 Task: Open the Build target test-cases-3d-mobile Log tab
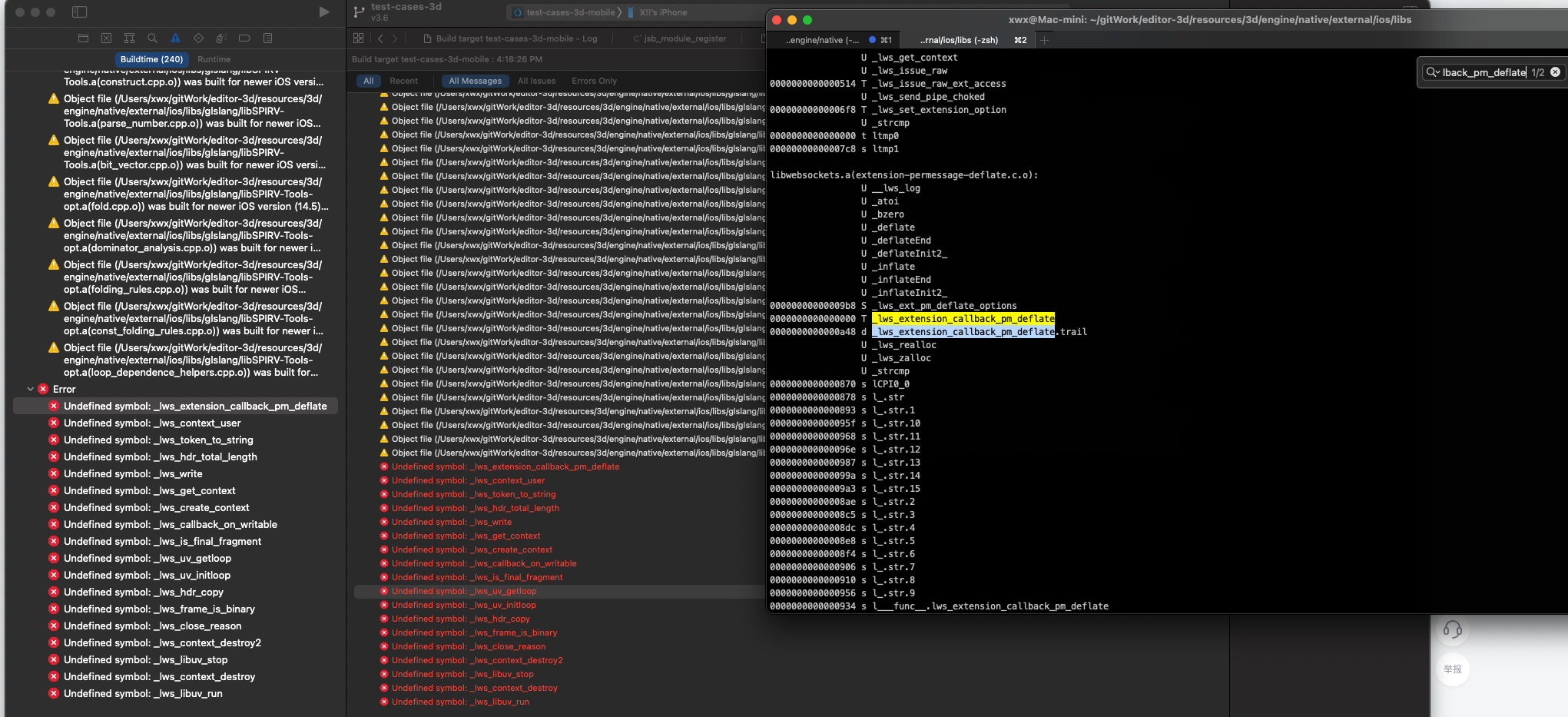[x=510, y=38]
